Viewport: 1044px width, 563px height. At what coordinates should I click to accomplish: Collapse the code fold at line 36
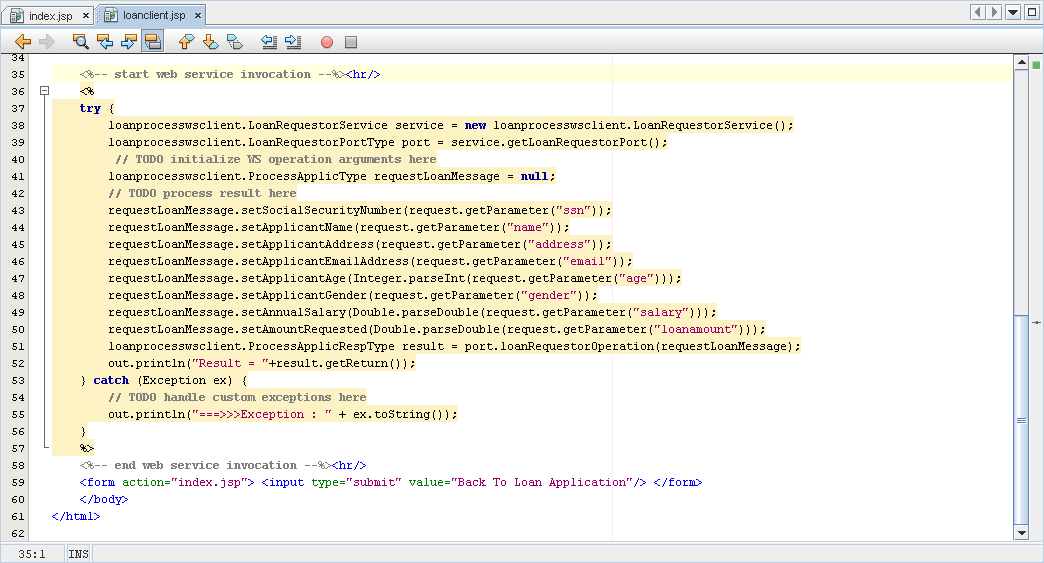coord(45,91)
